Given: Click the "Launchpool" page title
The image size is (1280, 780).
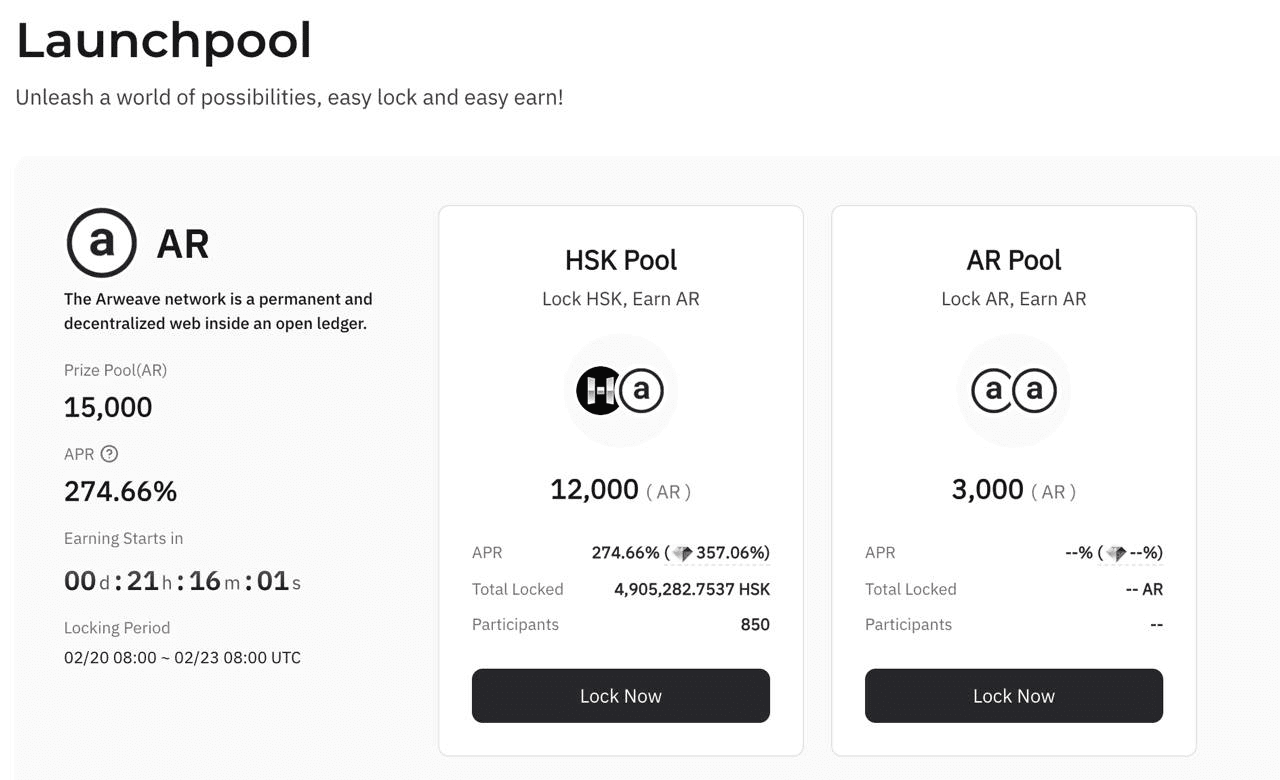Looking at the screenshot, I should [162, 42].
